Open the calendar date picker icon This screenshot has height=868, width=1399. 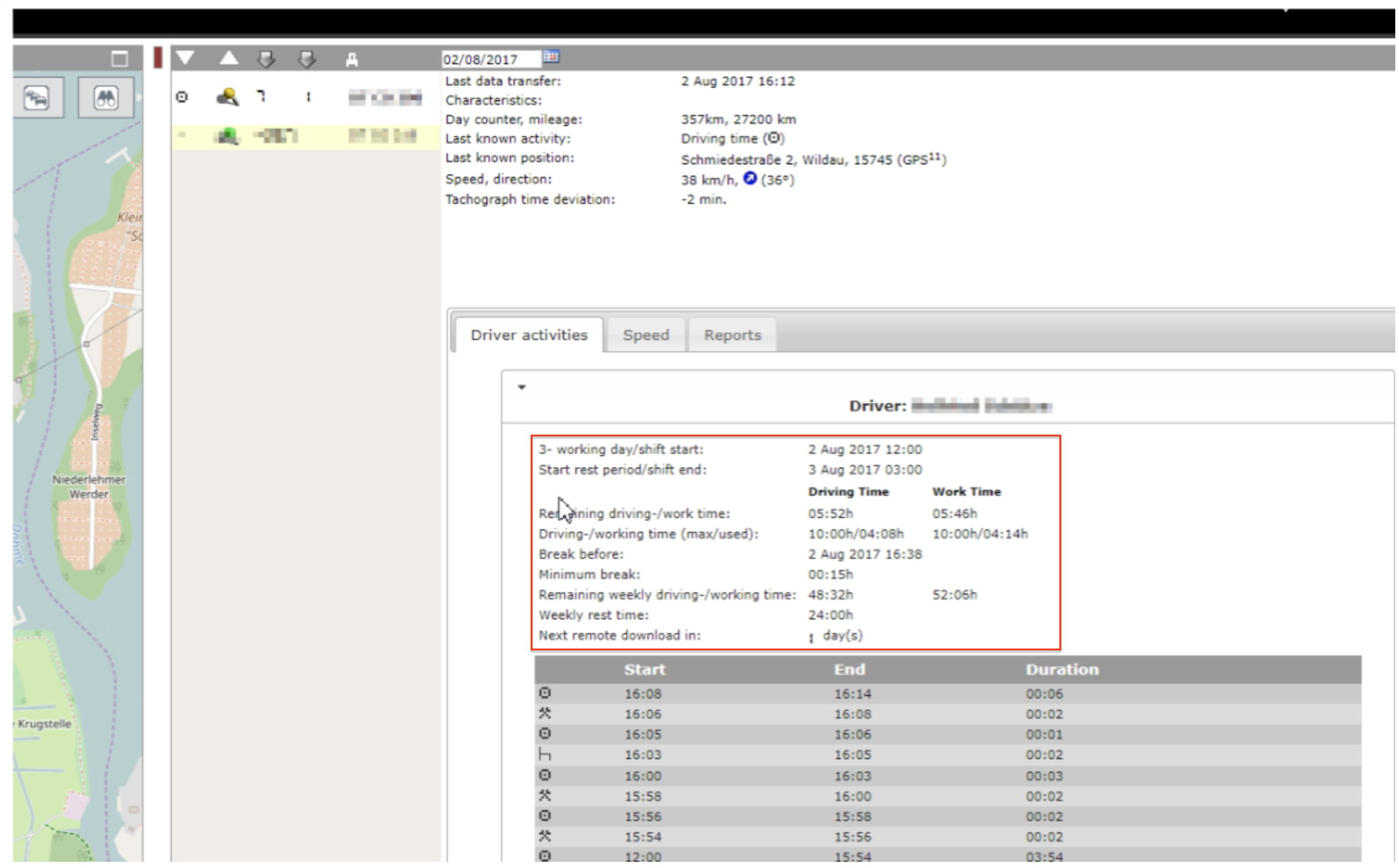point(550,57)
